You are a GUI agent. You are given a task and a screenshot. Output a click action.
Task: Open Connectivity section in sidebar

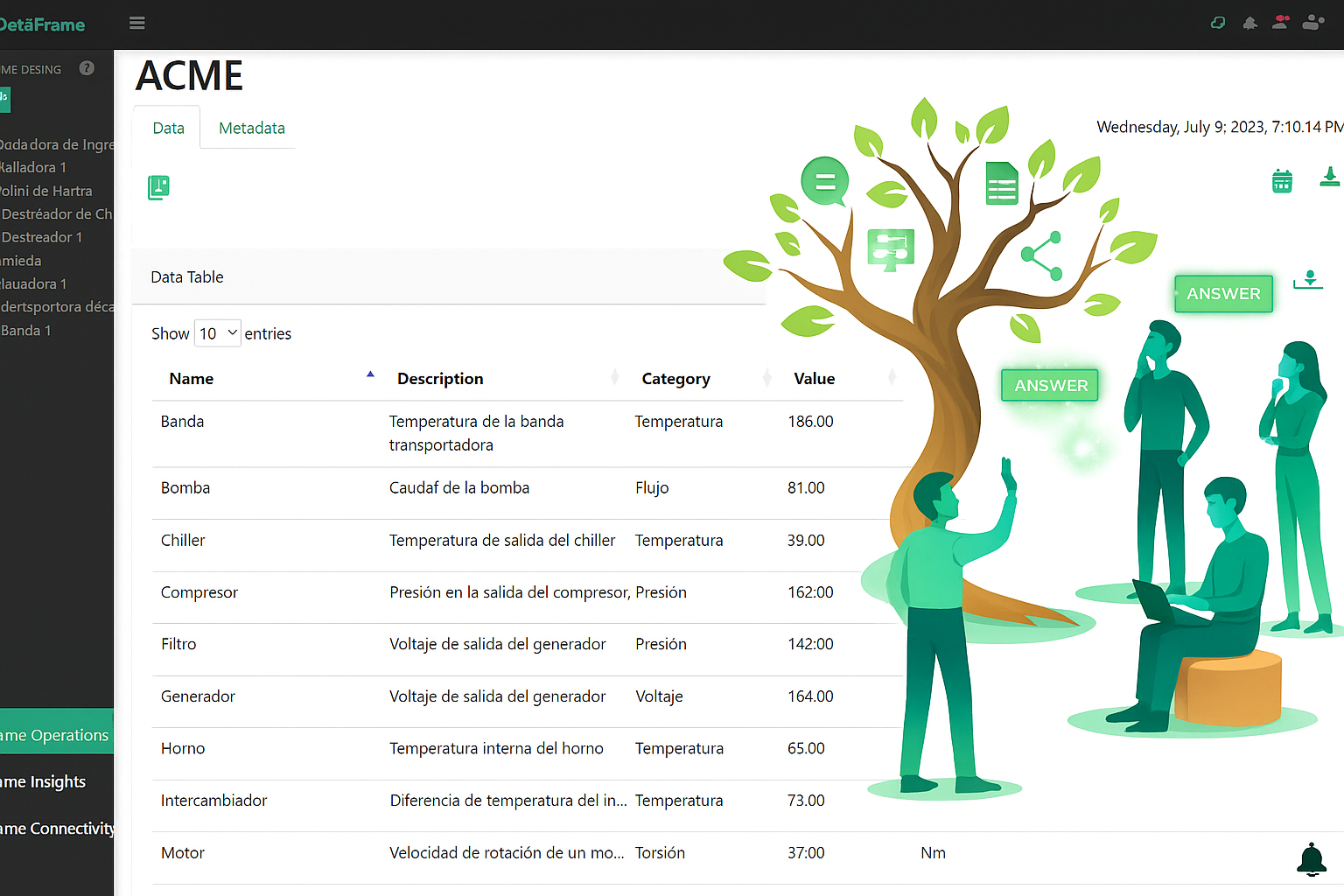(x=56, y=829)
